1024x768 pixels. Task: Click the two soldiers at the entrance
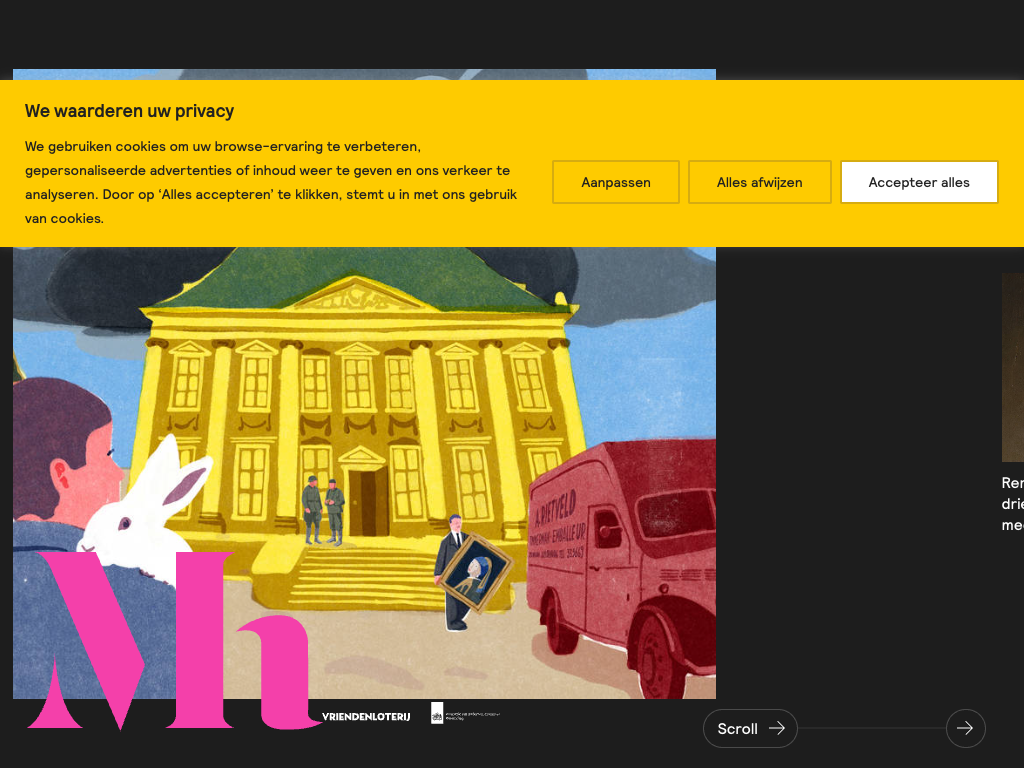(323, 510)
